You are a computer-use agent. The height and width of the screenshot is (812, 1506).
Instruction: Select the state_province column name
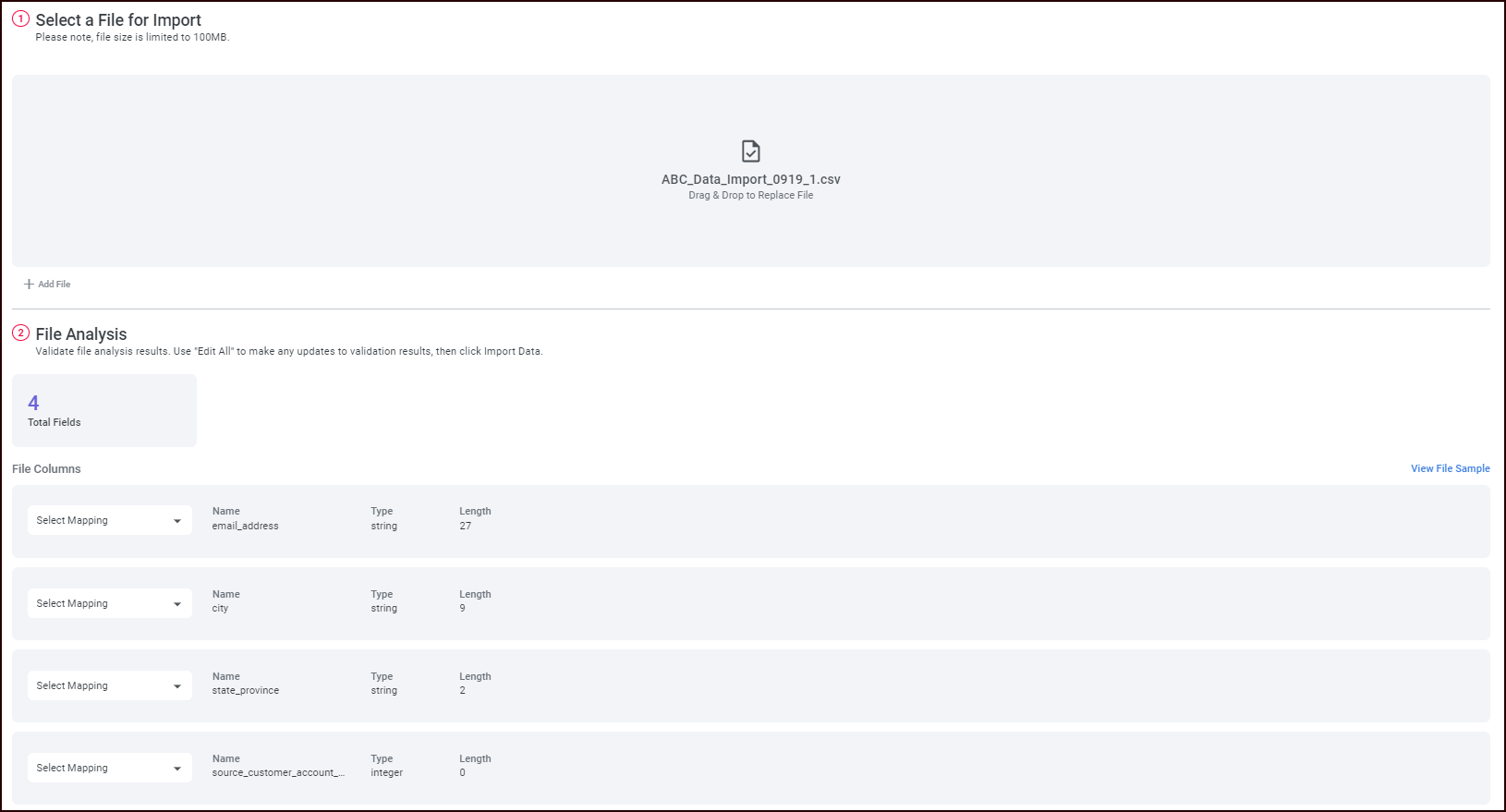coord(245,690)
